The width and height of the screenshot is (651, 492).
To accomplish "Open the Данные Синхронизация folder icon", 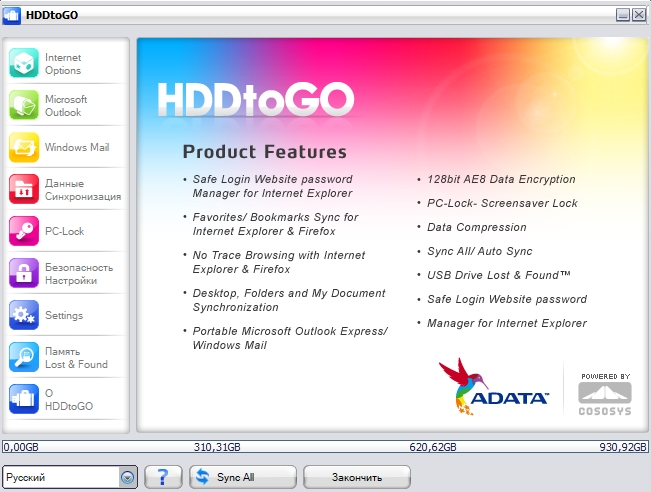I will [x=24, y=189].
